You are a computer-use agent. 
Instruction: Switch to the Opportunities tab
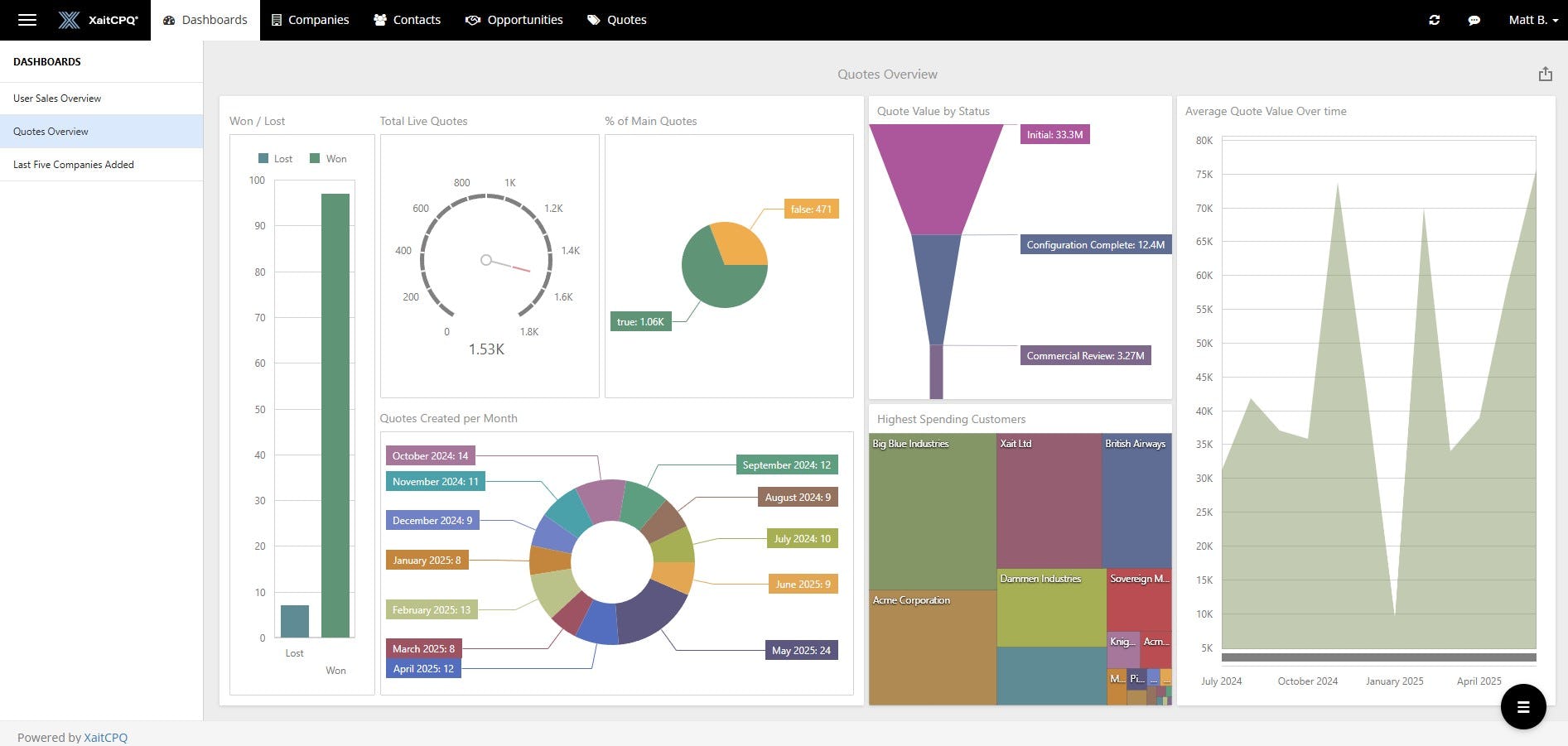[514, 19]
